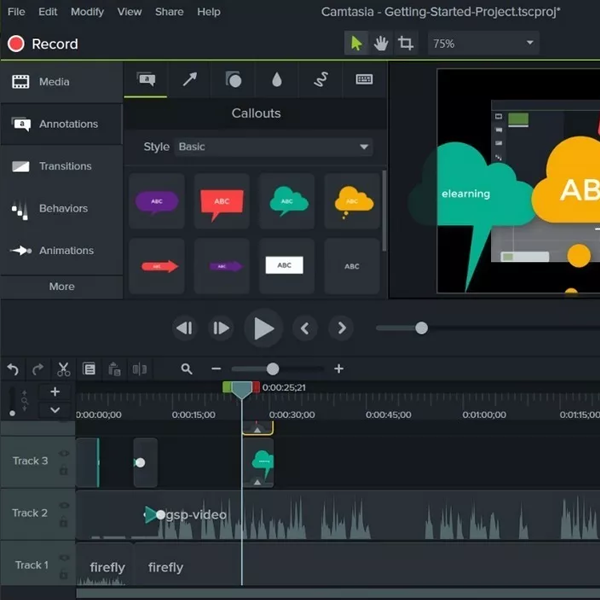The width and height of the screenshot is (600, 600).
Task: Click the Cut scissors icon on timeline
Action: point(63,369)
